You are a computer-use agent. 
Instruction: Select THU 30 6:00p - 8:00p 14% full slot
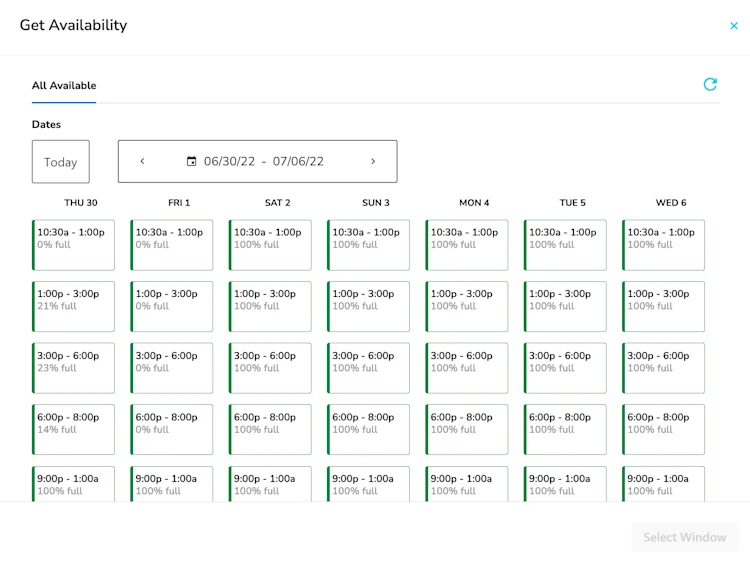73,430
